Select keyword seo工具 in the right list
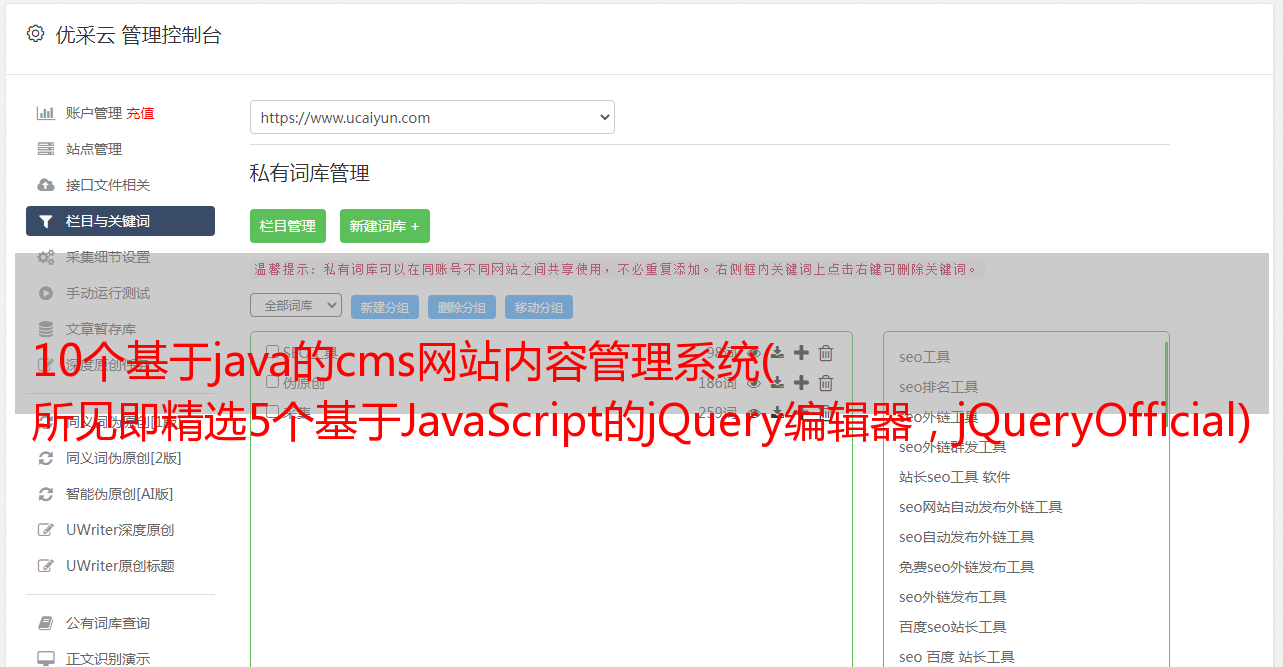Viewport: 1283px width, 667px height. [x=925, y=357]
